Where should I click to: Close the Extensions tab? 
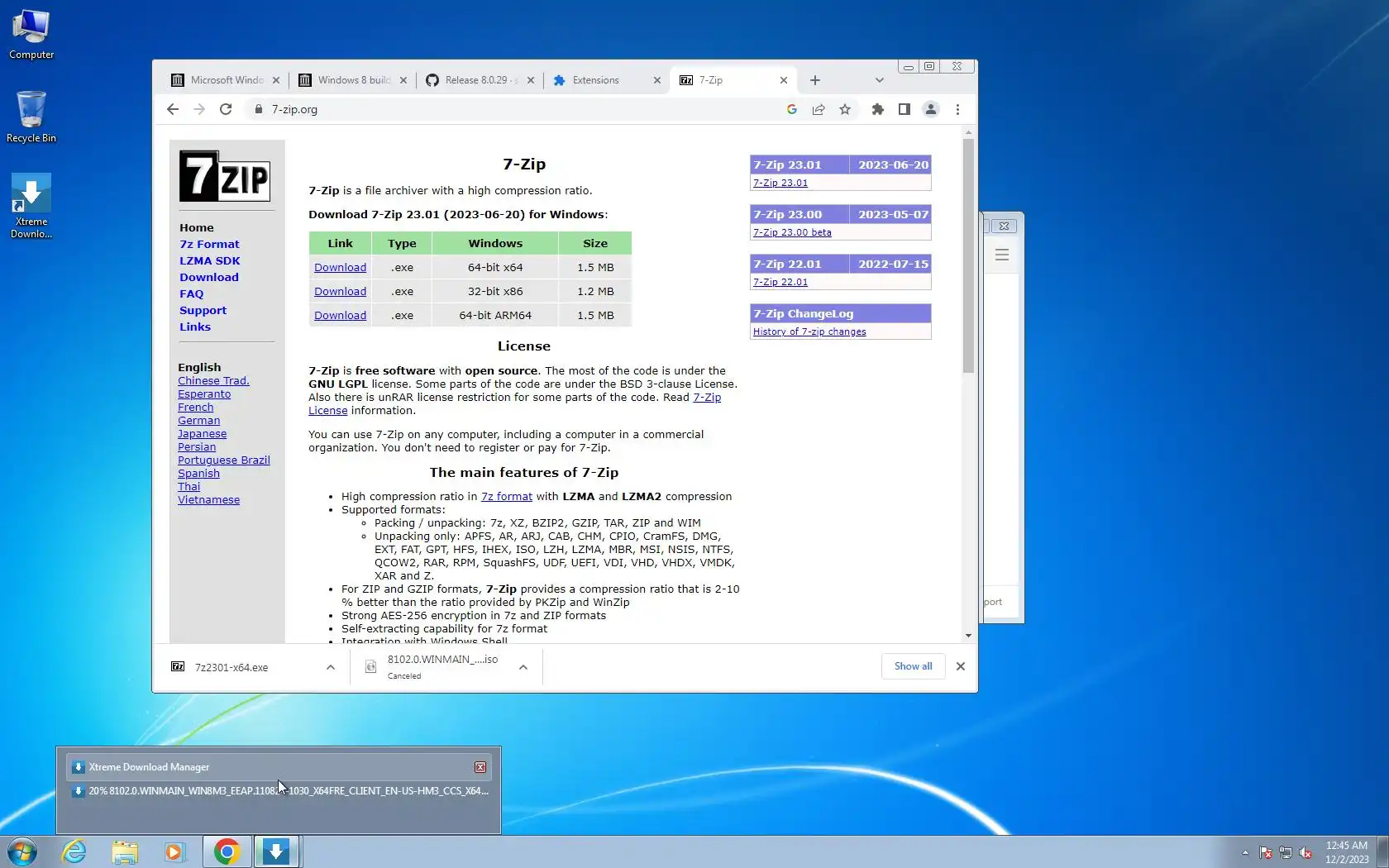(x=657, y=80)
